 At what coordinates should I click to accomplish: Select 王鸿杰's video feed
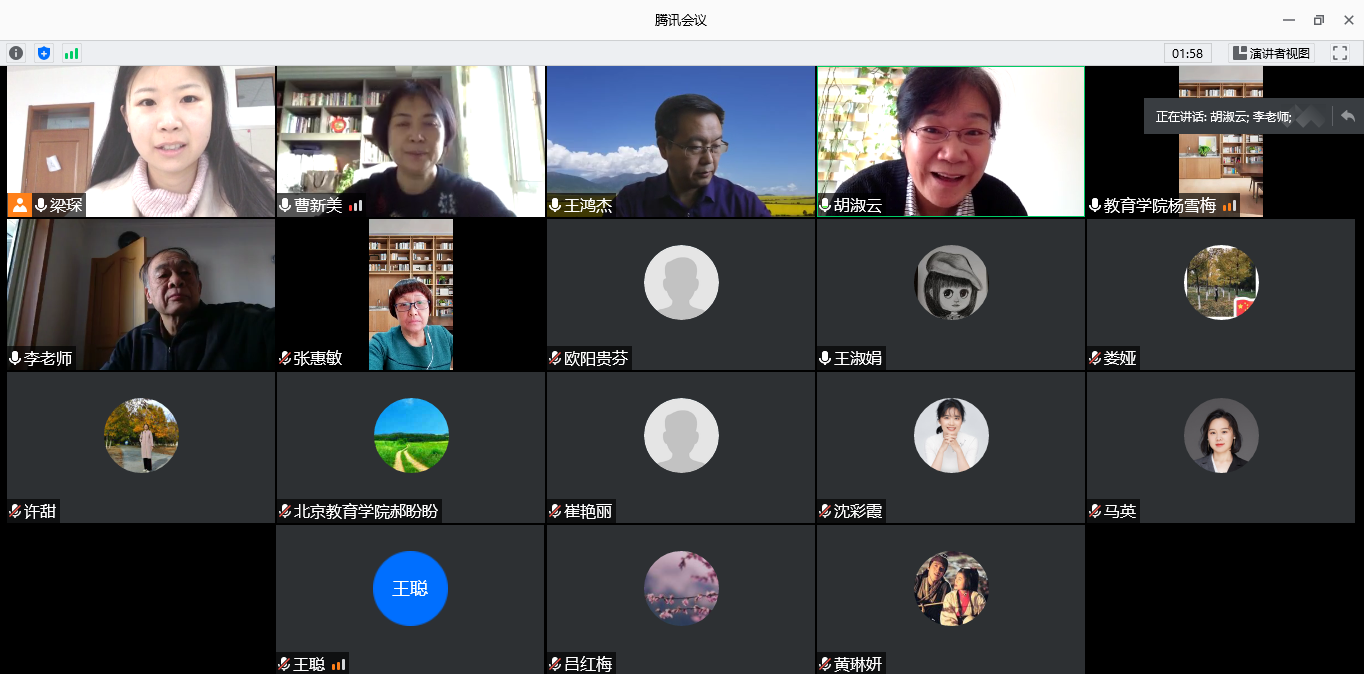point(681,142)
